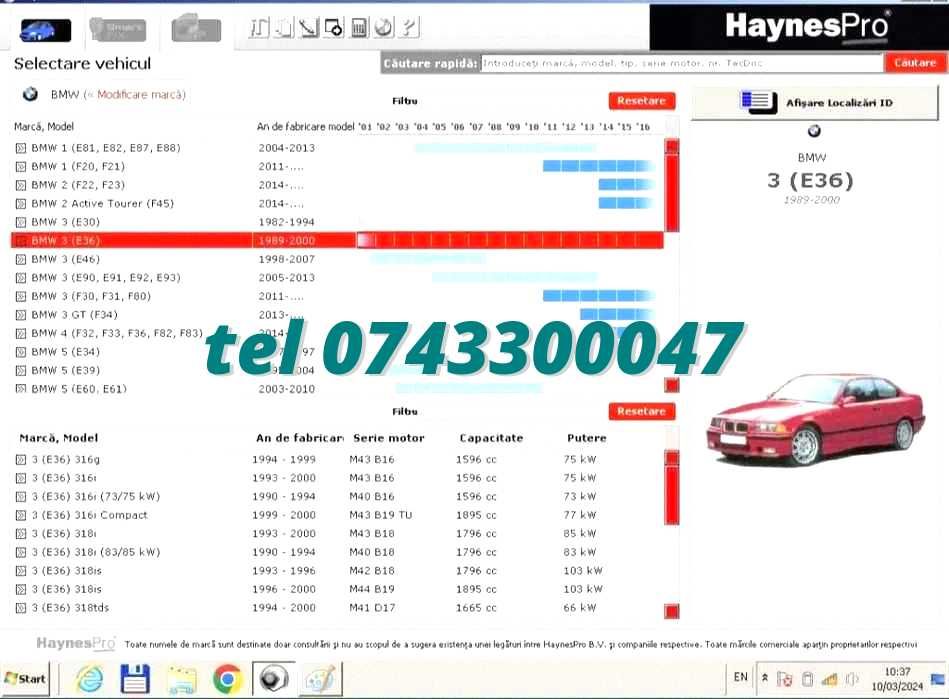Expand BMW 3 (F30, F31, F80) row
The width and height of the screenshot is (949, 699).
21,297
